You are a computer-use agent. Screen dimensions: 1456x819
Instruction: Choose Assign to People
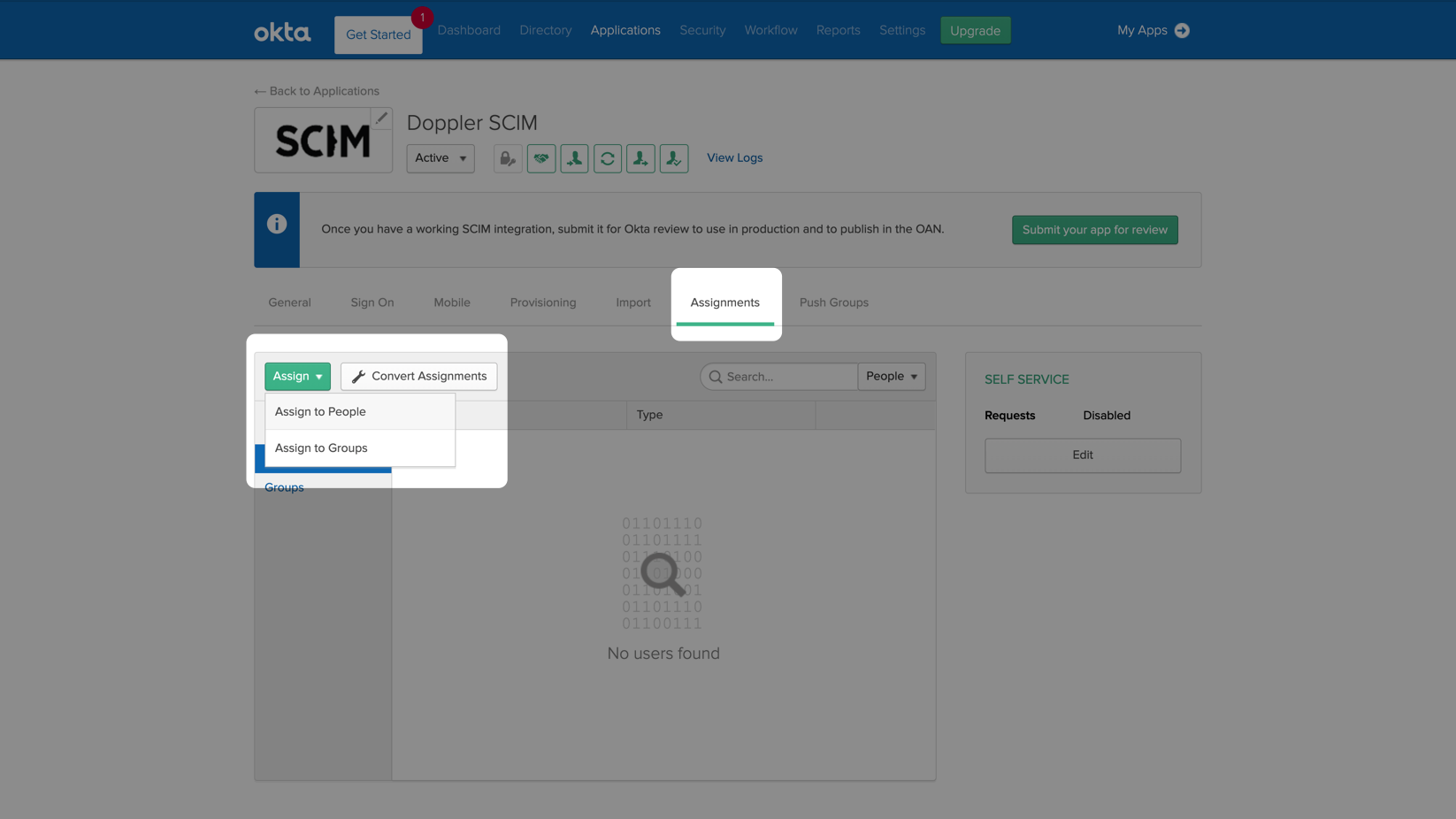coord(360,411)
